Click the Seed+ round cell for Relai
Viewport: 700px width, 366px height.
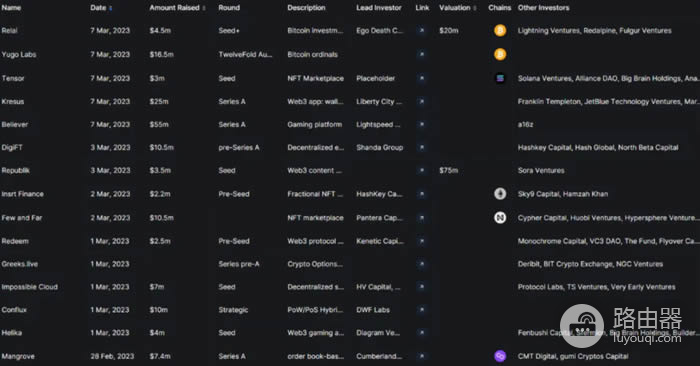coord(229,30)
